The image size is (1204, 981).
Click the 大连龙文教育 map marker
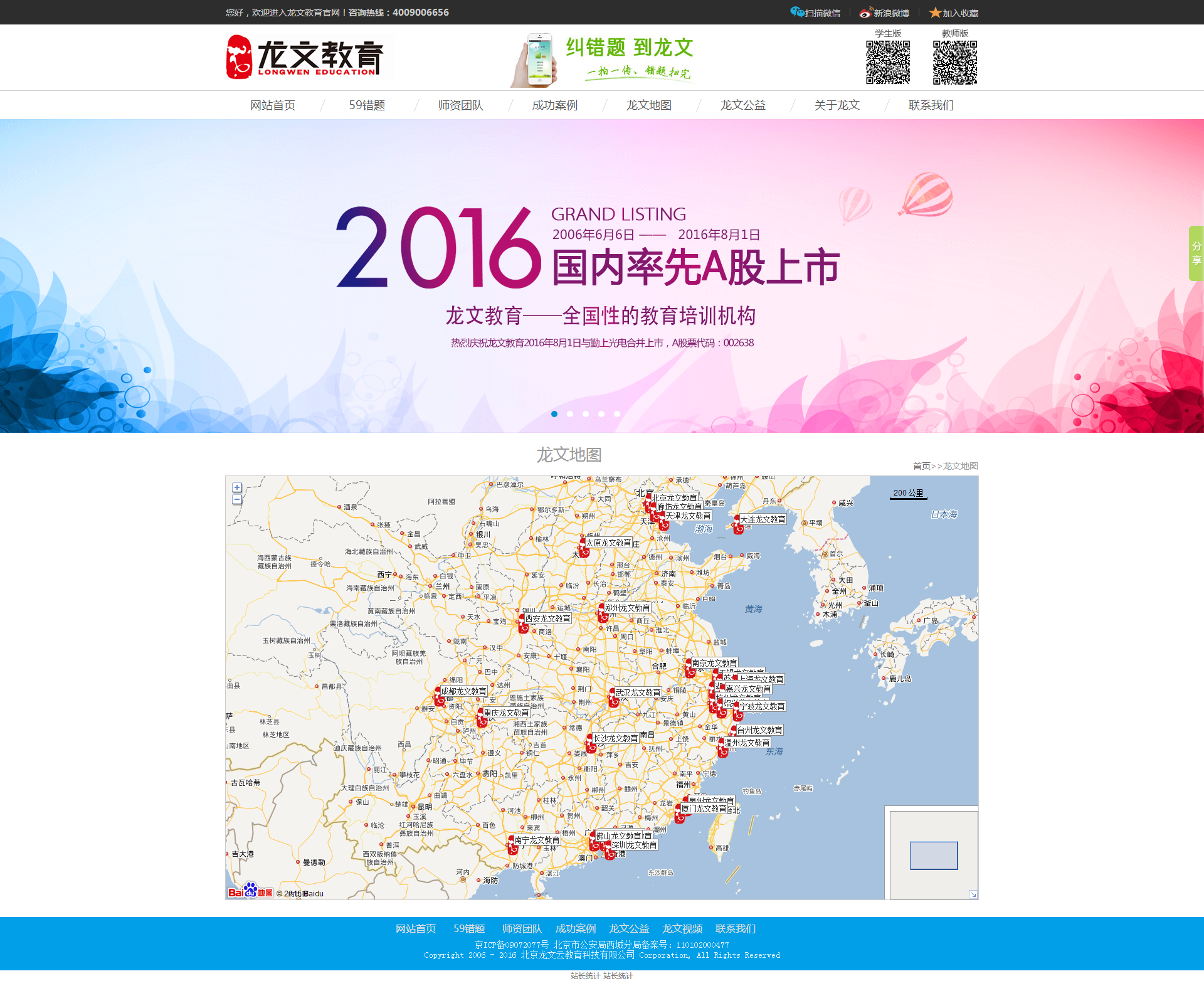[739, 526]
